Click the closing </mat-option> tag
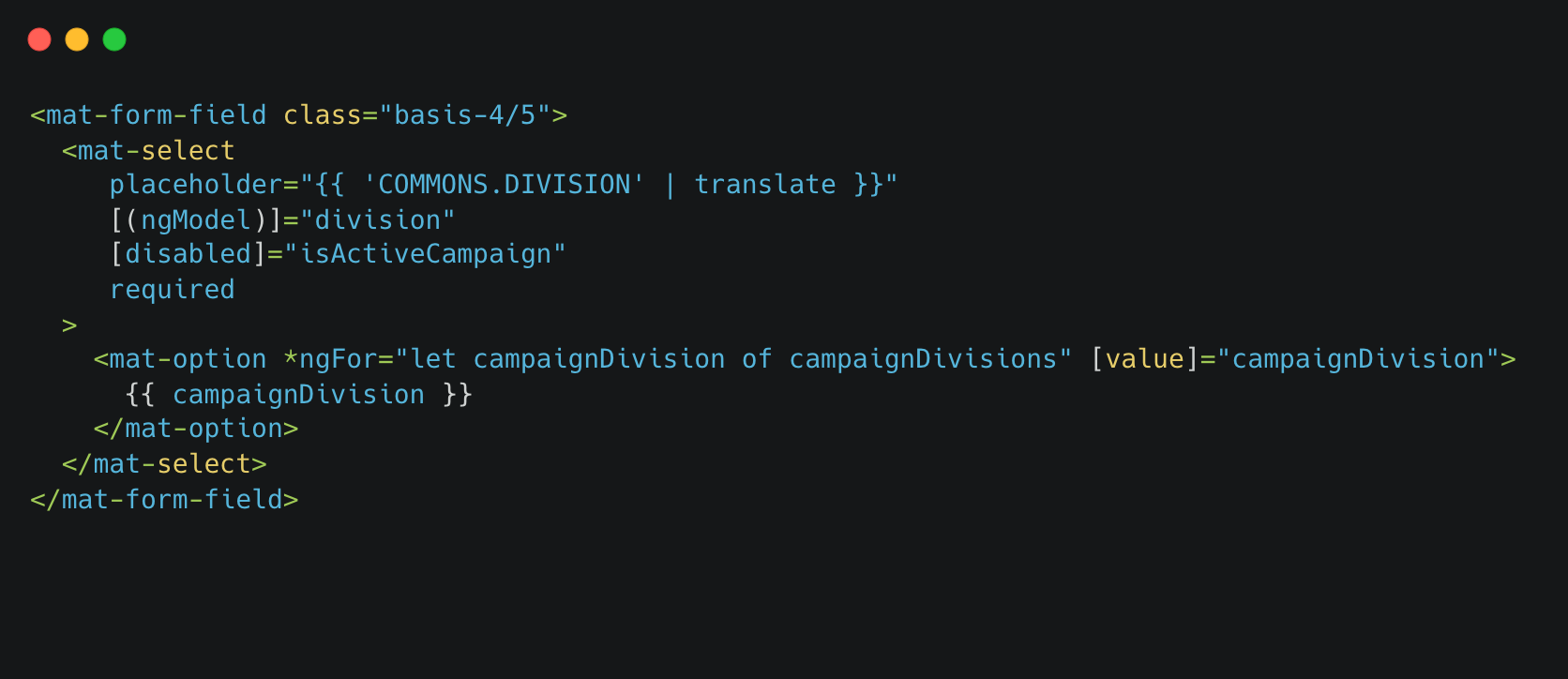The width and height of the screenshot is (1568, 679). tap(196, 429)
